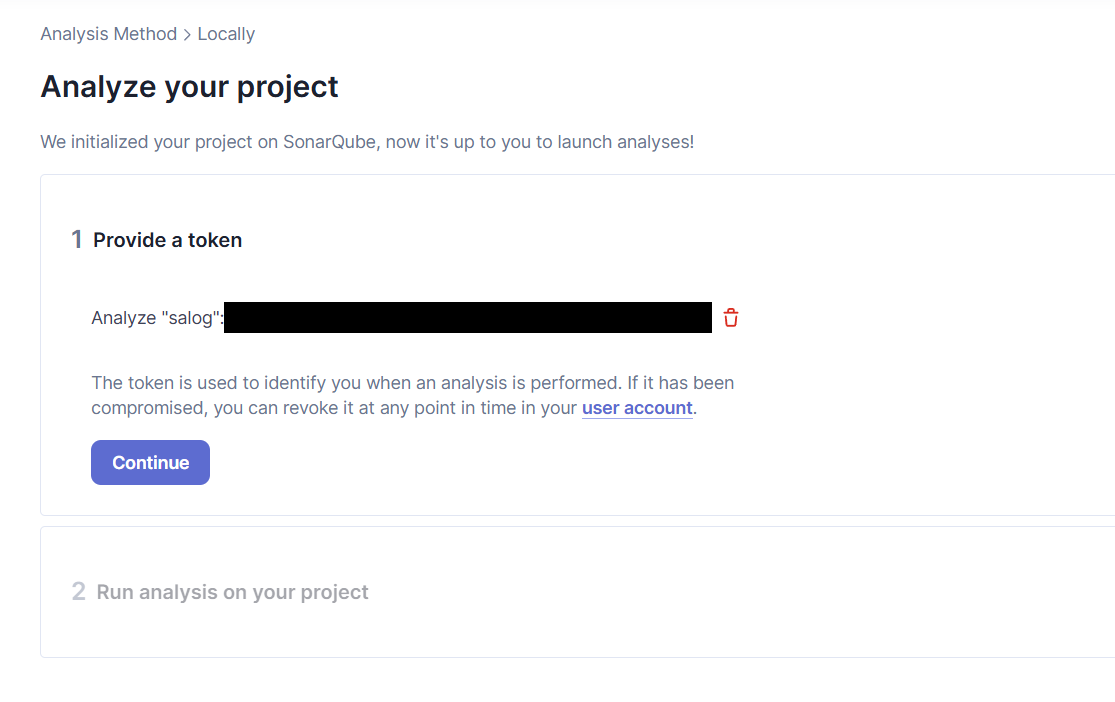Expand Run analysis on your project step
Viewport: 1115px width, 702px height.
[x=233, y=592]
